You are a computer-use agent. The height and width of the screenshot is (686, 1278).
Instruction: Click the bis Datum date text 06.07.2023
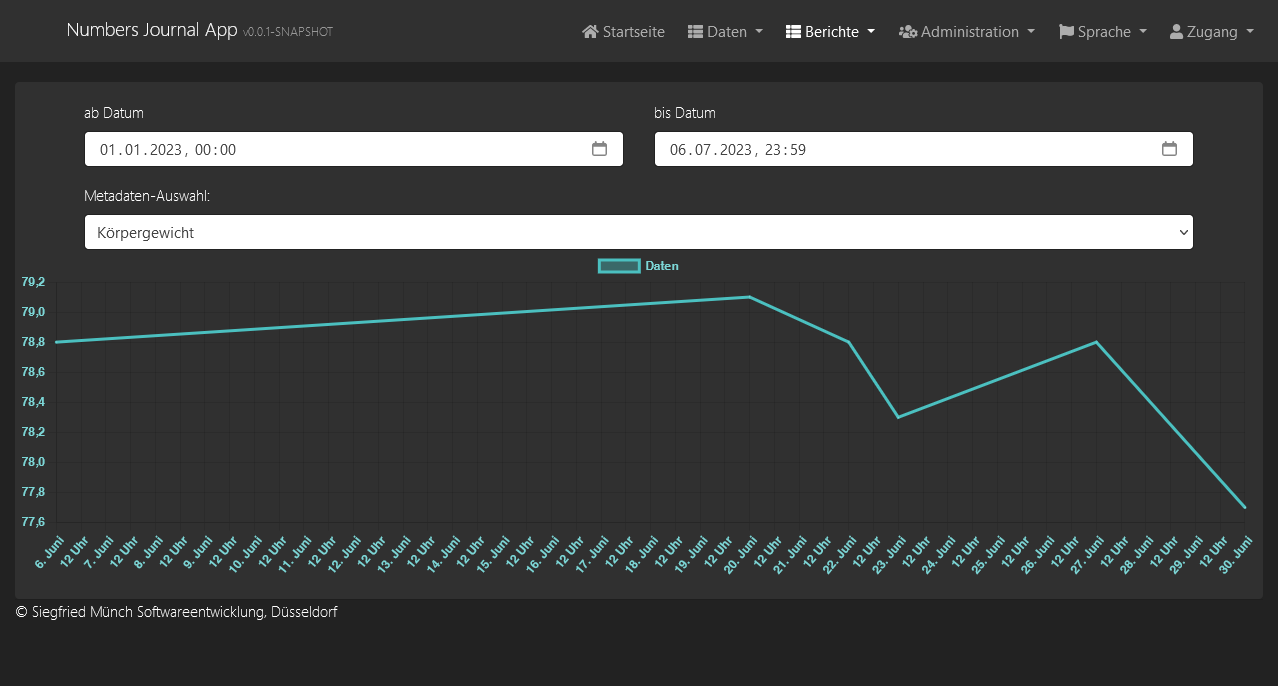tap(710, 150)
